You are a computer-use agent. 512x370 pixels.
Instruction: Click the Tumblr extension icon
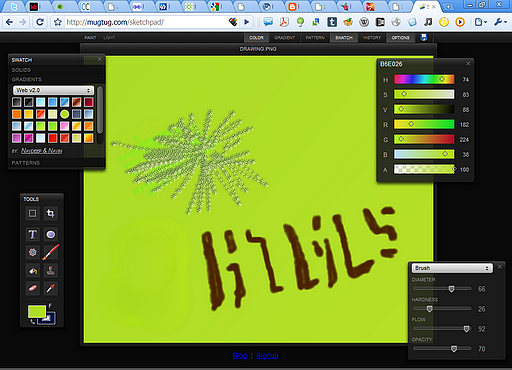[332, 22]
